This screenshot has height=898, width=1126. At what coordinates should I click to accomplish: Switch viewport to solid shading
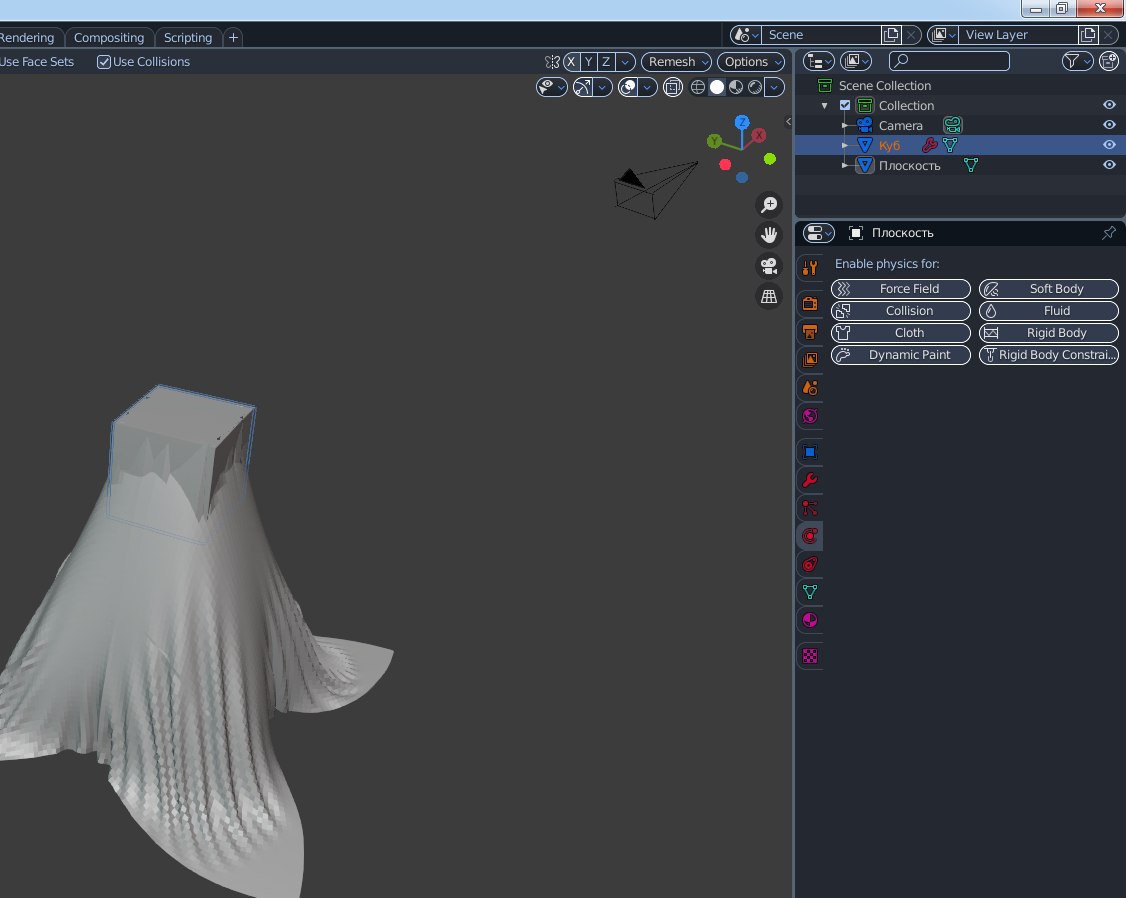(x=717, y=88)
